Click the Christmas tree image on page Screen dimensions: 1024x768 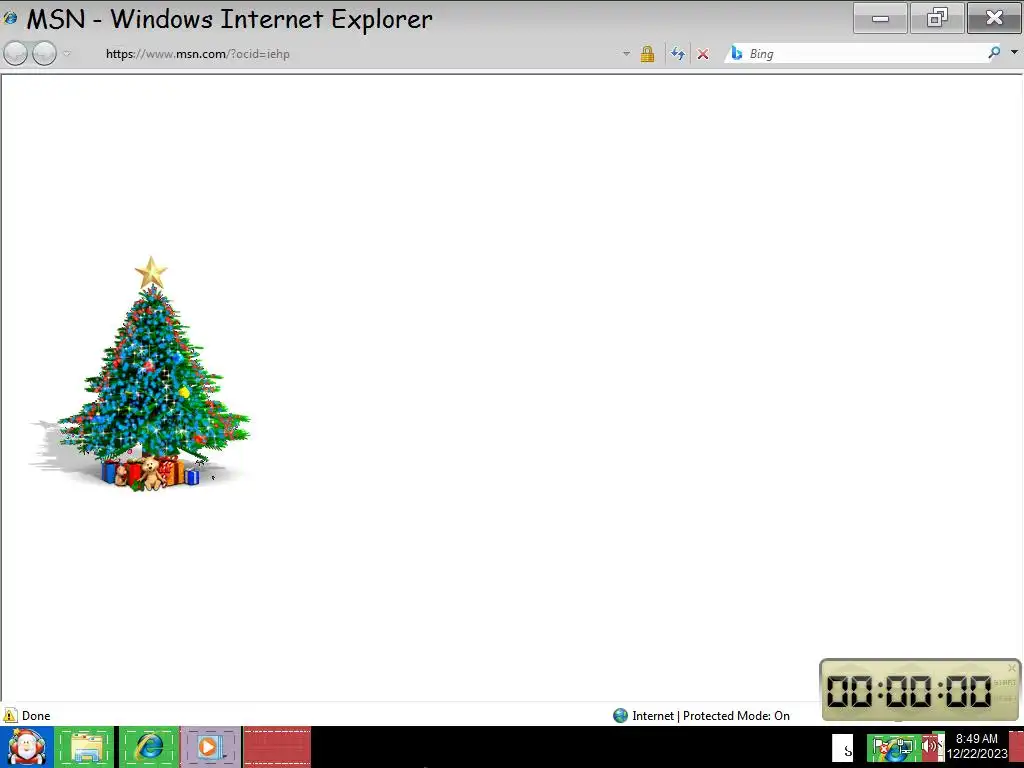point(139,374)
